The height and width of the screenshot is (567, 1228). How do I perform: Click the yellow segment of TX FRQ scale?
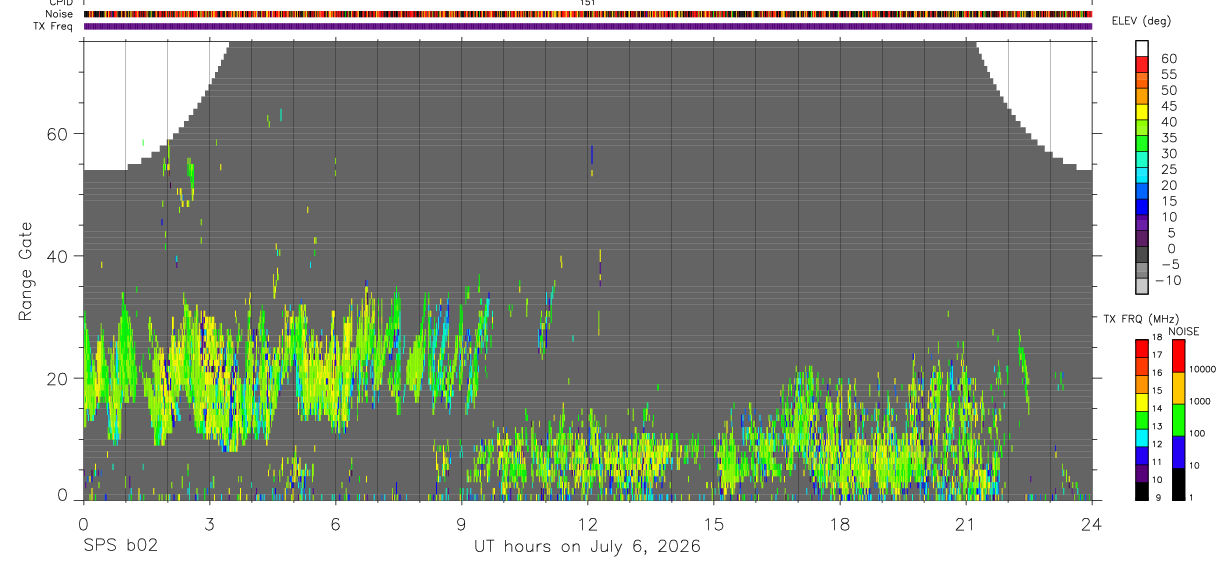coord(1142,400)
